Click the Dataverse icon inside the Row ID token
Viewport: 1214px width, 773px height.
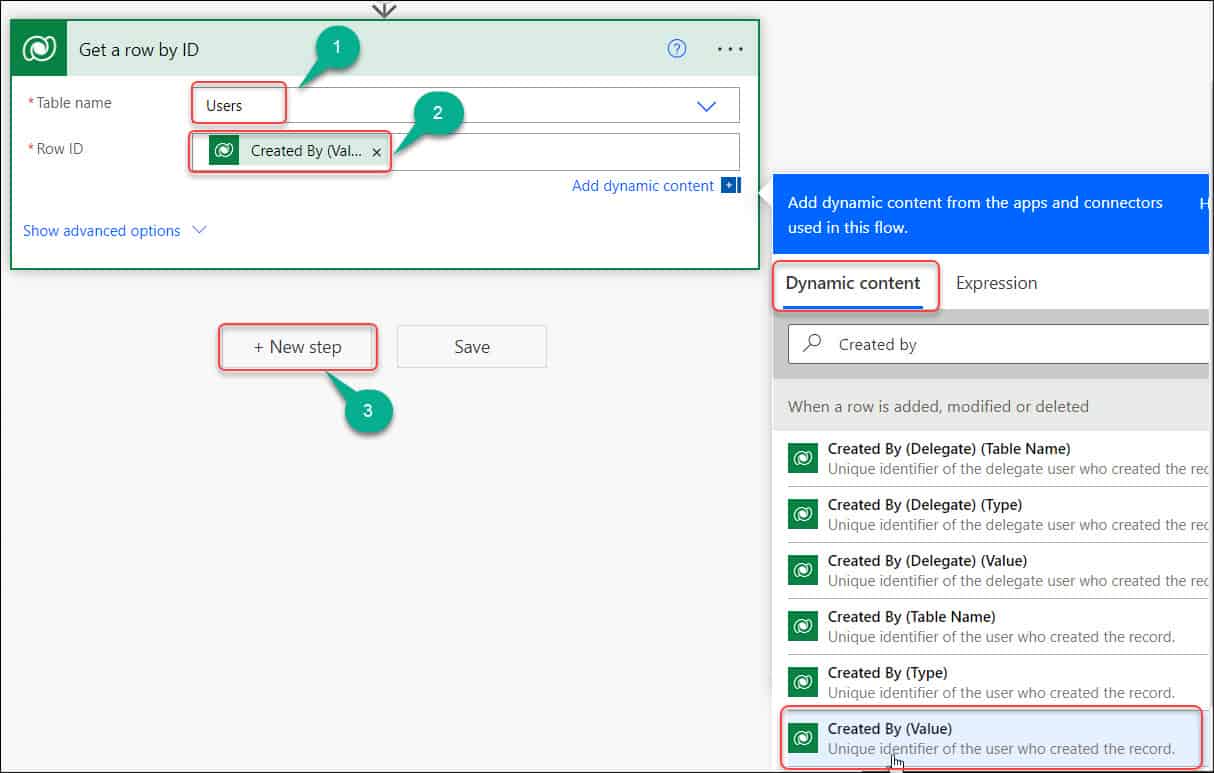(x=224, y=151)
